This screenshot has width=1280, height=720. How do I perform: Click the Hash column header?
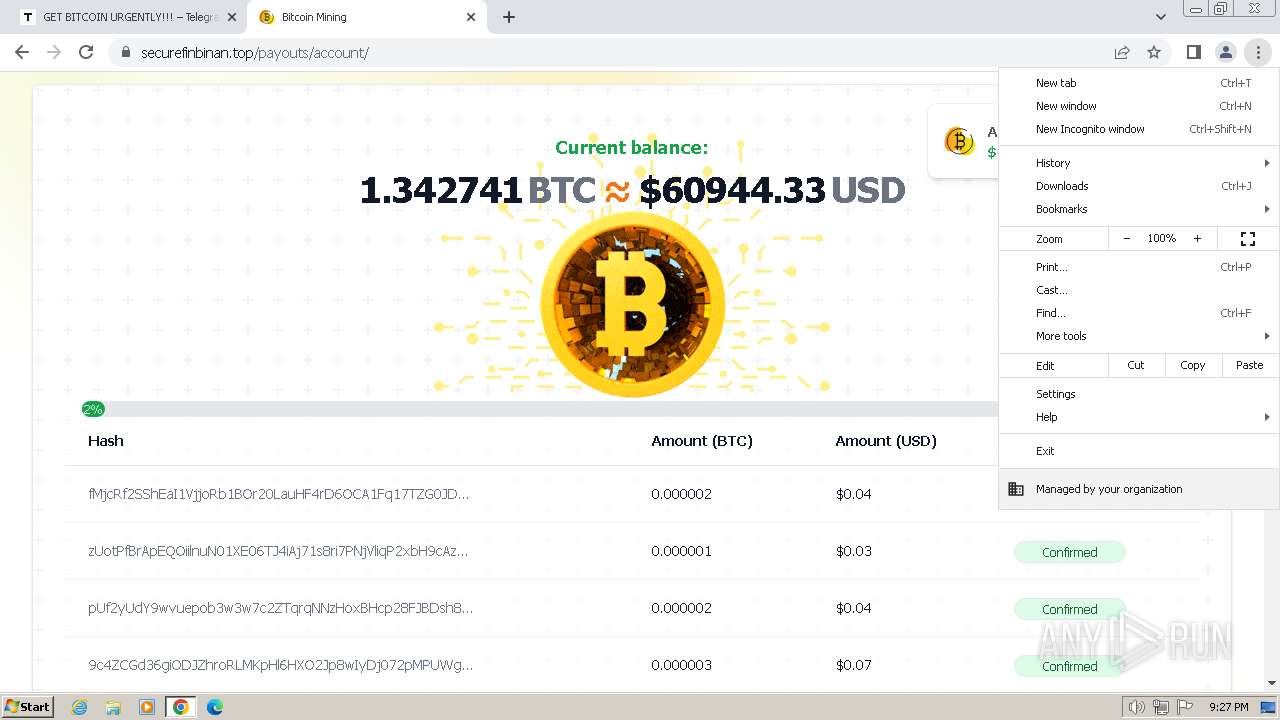[106, 441]
